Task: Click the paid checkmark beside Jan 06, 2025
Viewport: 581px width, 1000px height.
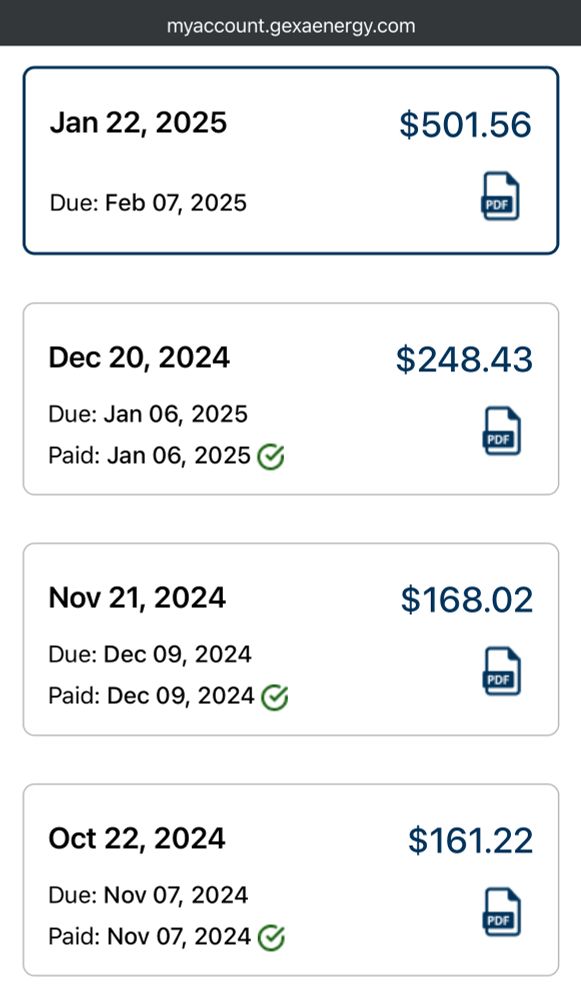Action: coord(271,457)
